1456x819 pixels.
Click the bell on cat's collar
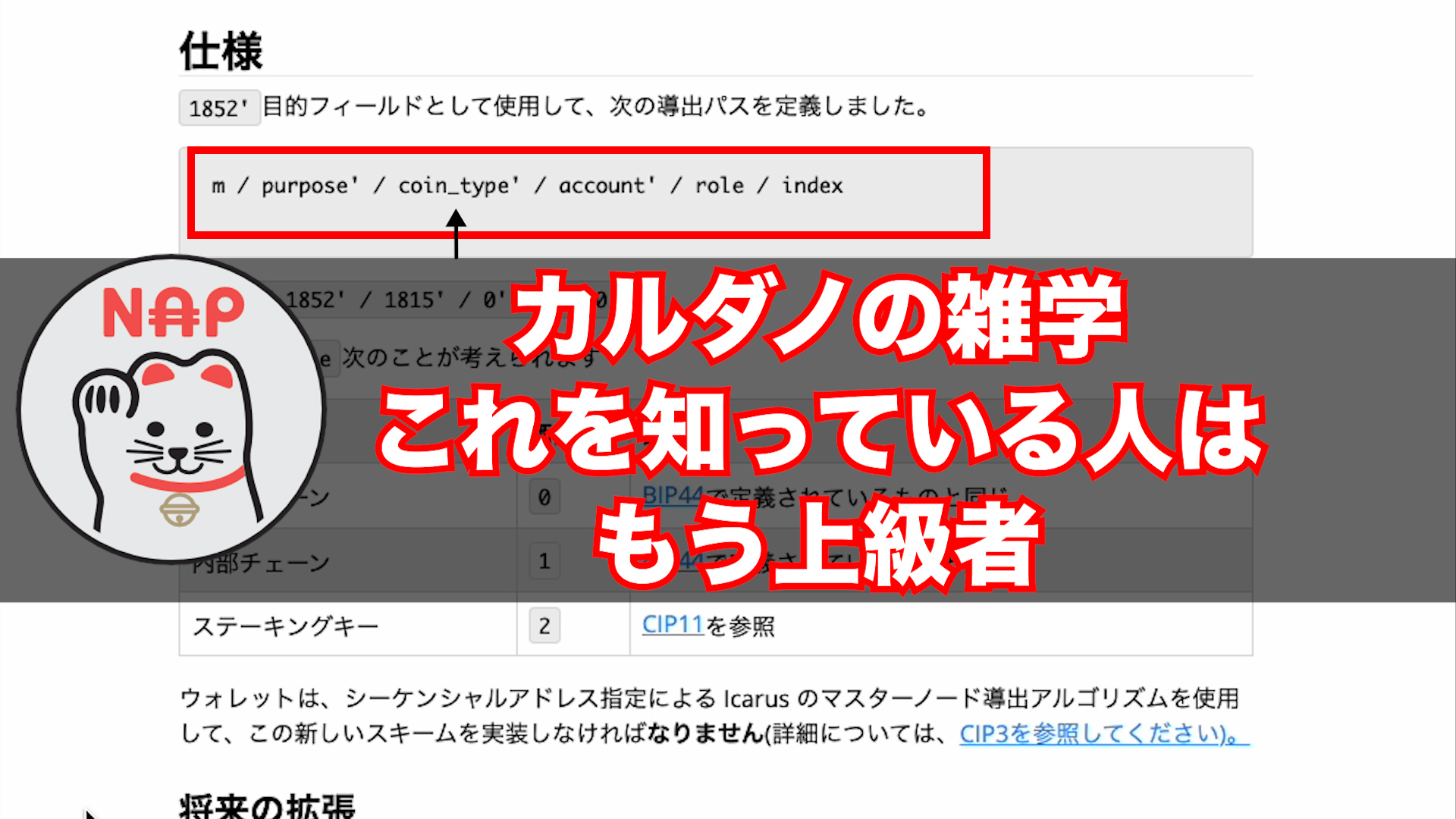tap(179, 510)
